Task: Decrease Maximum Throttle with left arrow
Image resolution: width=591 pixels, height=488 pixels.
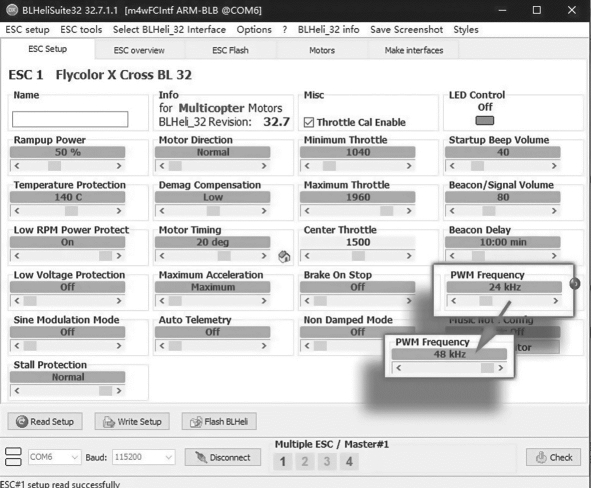Action: pos(307,211)
